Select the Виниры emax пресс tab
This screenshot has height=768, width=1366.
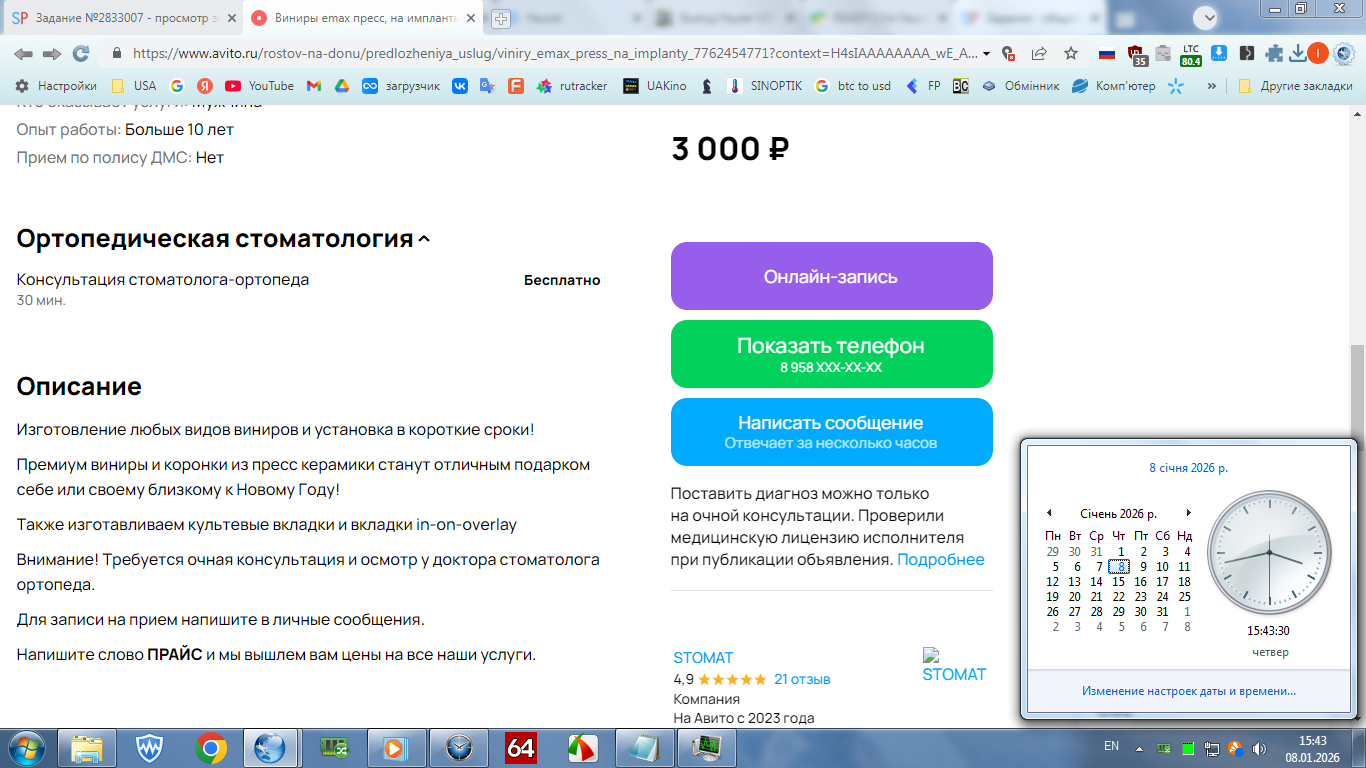[363, 18]
